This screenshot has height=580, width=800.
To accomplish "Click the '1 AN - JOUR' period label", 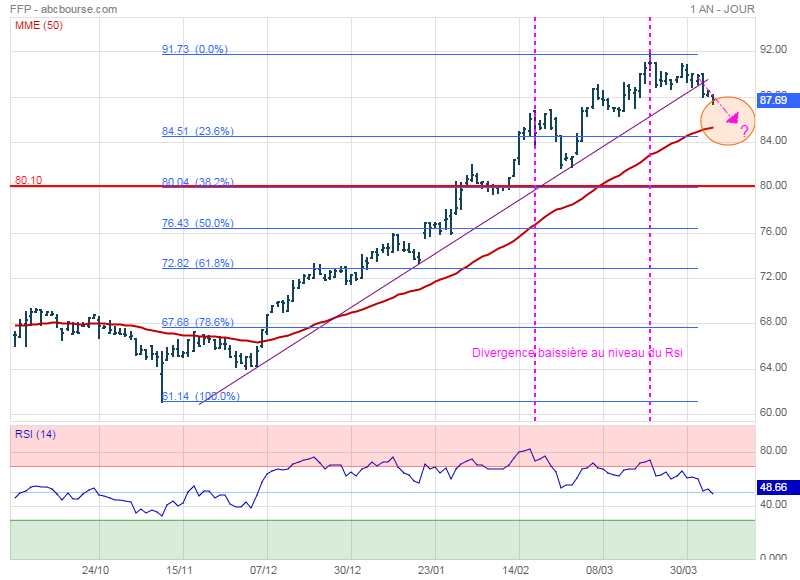I will click(722, 9).
